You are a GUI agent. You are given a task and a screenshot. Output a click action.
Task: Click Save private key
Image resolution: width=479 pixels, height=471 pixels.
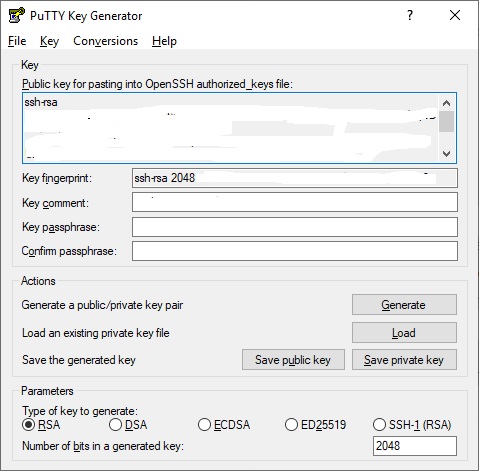[404, 360]
